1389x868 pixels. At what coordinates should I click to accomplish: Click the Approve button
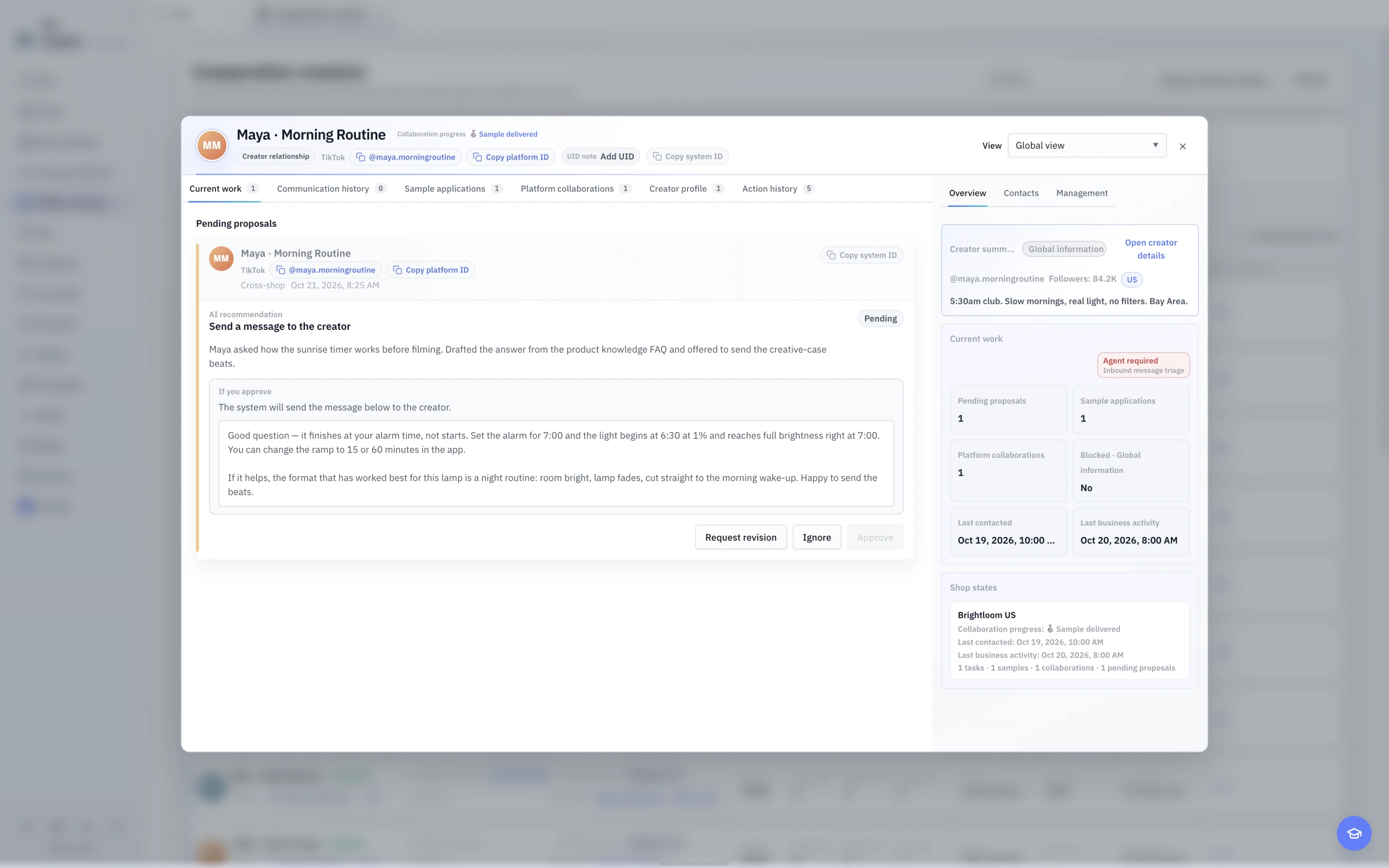(x=875, y=537)
